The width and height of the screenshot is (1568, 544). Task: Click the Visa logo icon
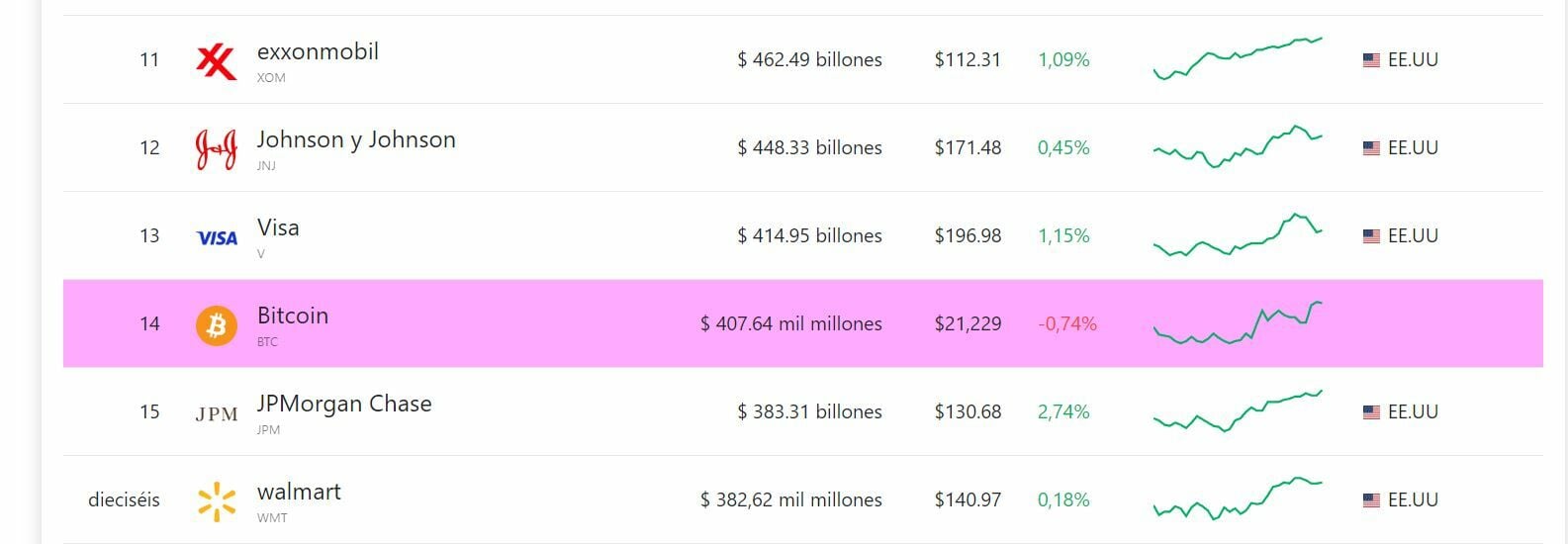[217, 237]
